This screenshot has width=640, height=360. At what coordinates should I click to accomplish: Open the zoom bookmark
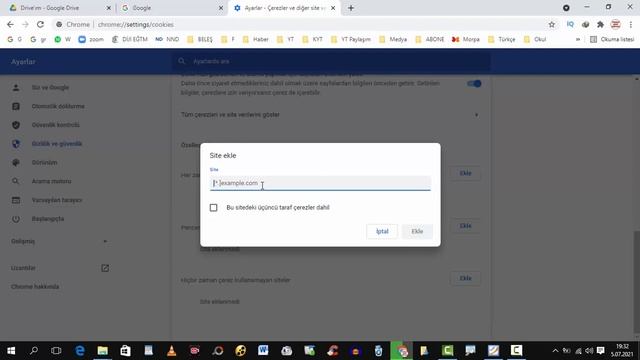click(x=91, y=39)
